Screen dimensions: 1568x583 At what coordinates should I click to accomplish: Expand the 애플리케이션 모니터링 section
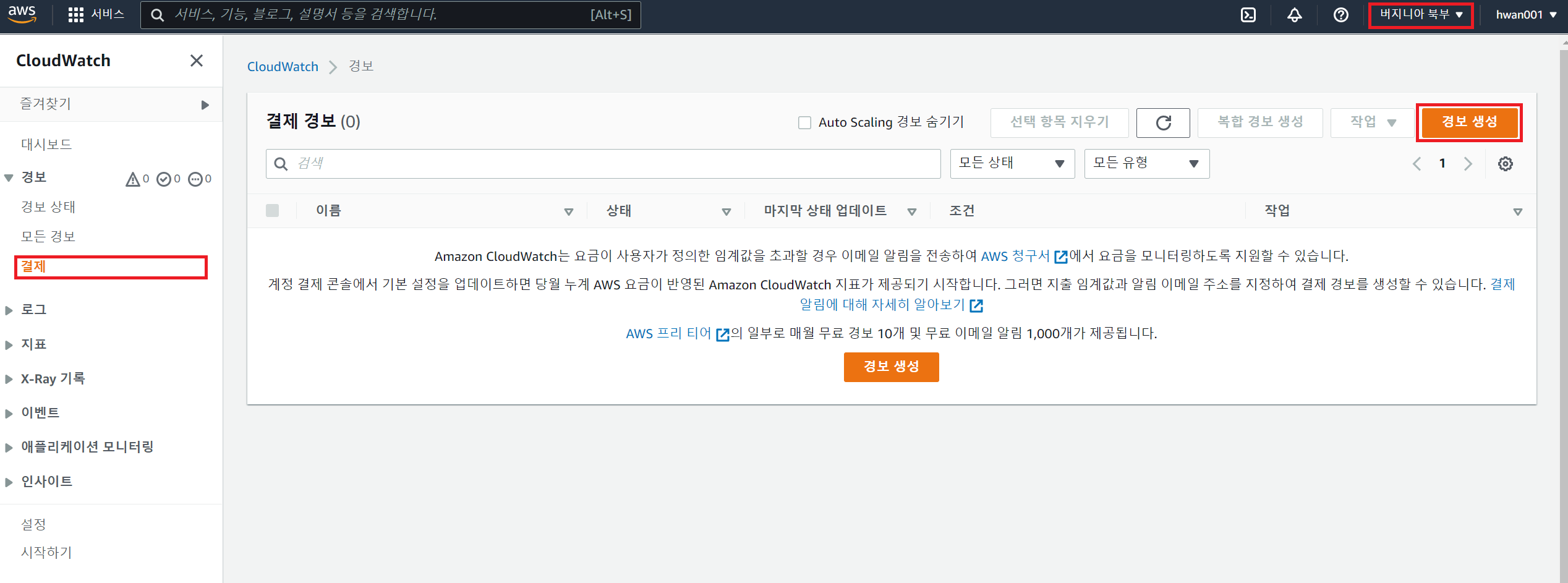click(x=9, y=448)
